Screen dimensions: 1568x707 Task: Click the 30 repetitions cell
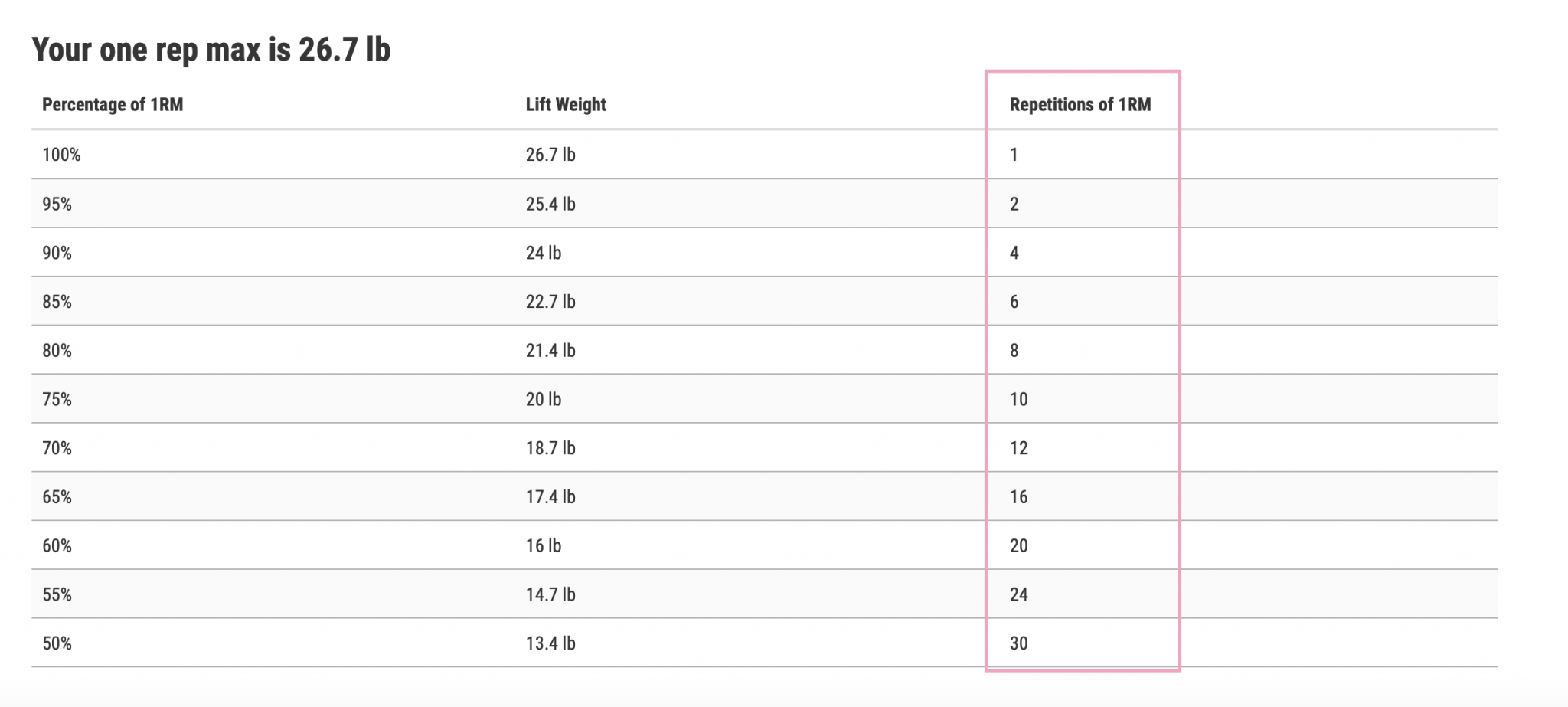pos(1018,643)
